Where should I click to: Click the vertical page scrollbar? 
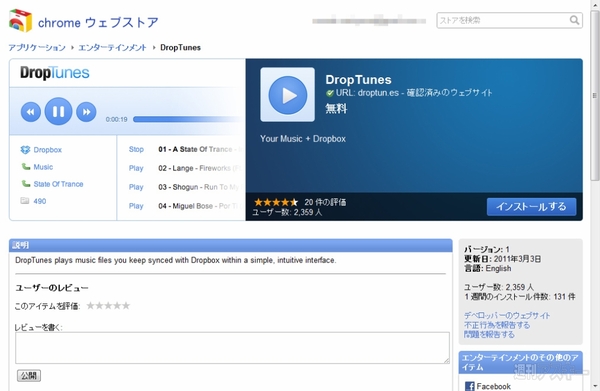pos(594,96)
